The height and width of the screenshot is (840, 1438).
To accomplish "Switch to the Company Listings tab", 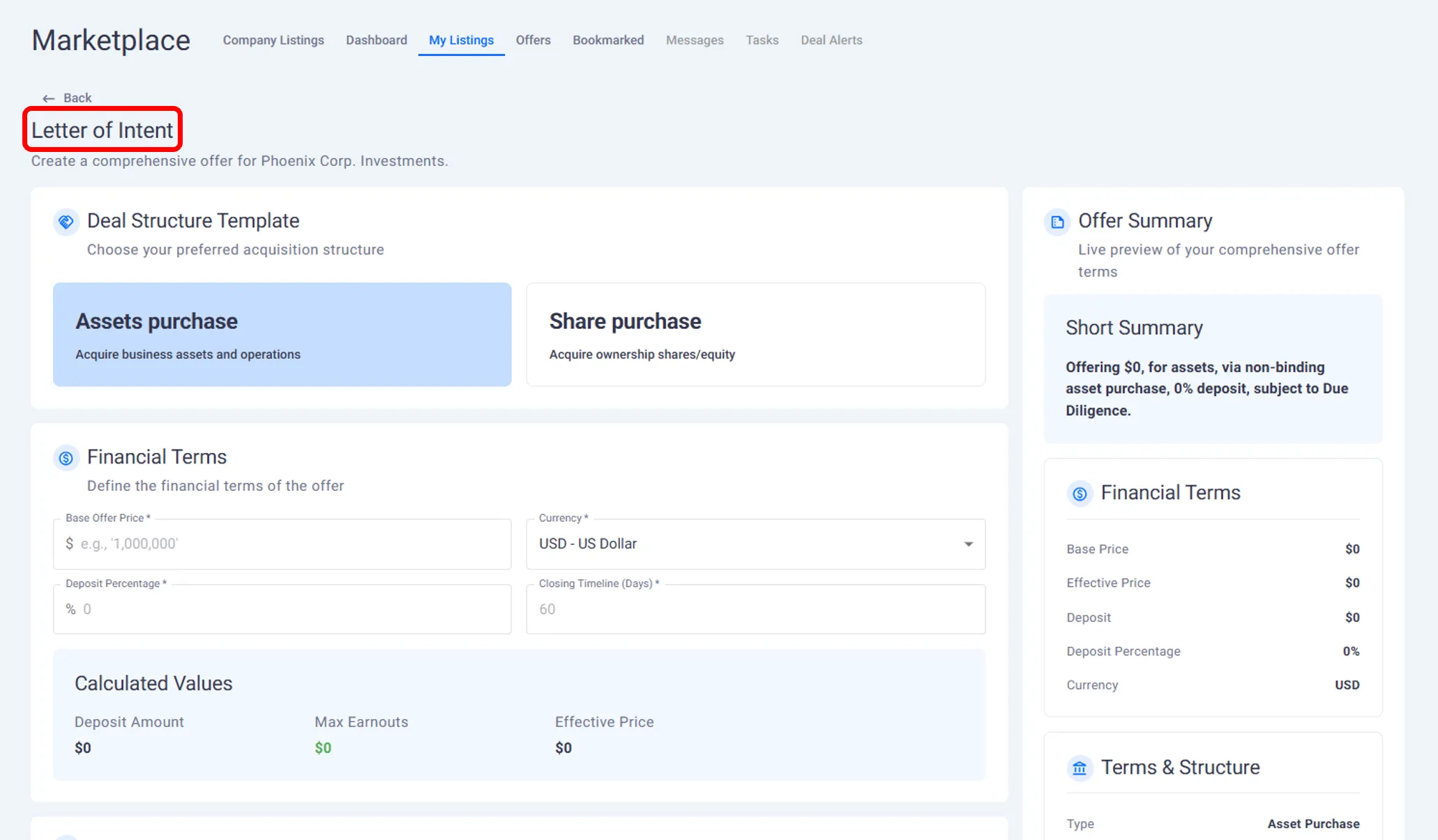I will click(273, 40).
